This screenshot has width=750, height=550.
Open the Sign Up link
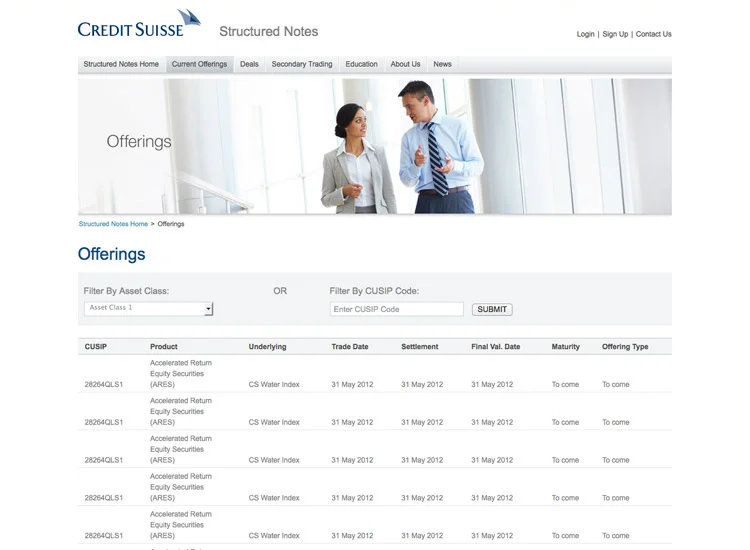615,34
